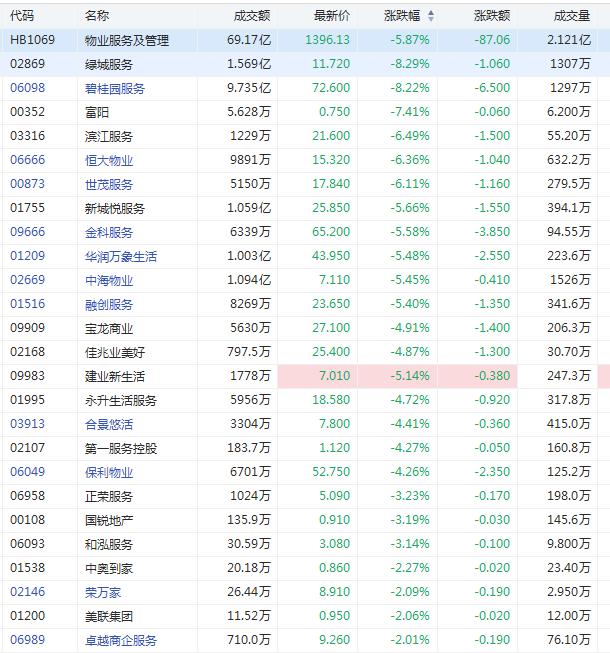Screen dimensions: 610x653
Task: Sort by the 涨跌额 column header
Action: [492, 16]
